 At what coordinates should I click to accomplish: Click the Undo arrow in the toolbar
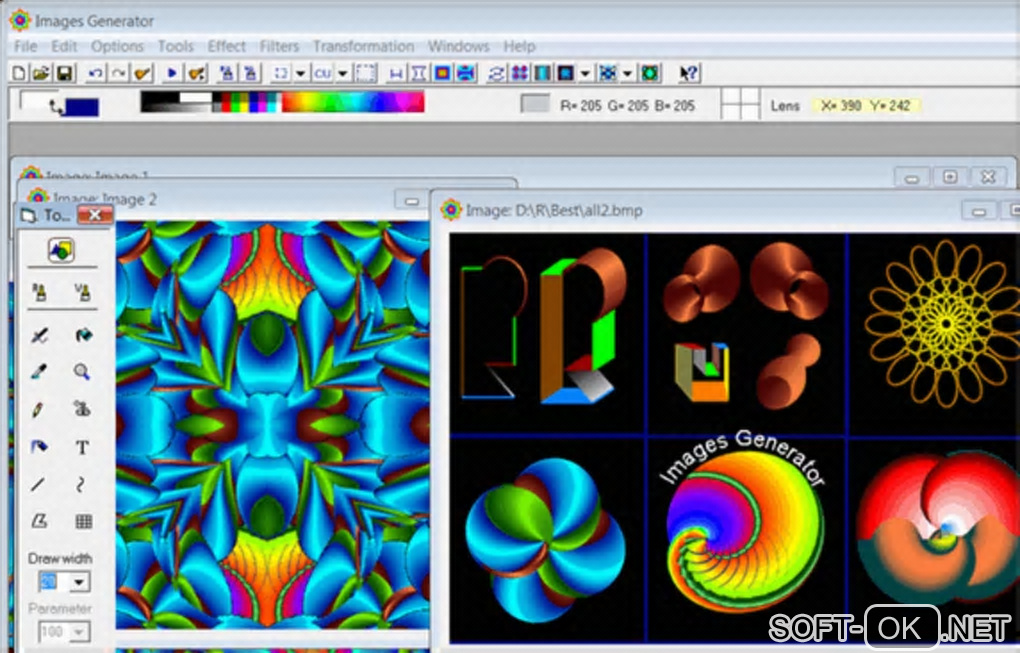point(96,73)
